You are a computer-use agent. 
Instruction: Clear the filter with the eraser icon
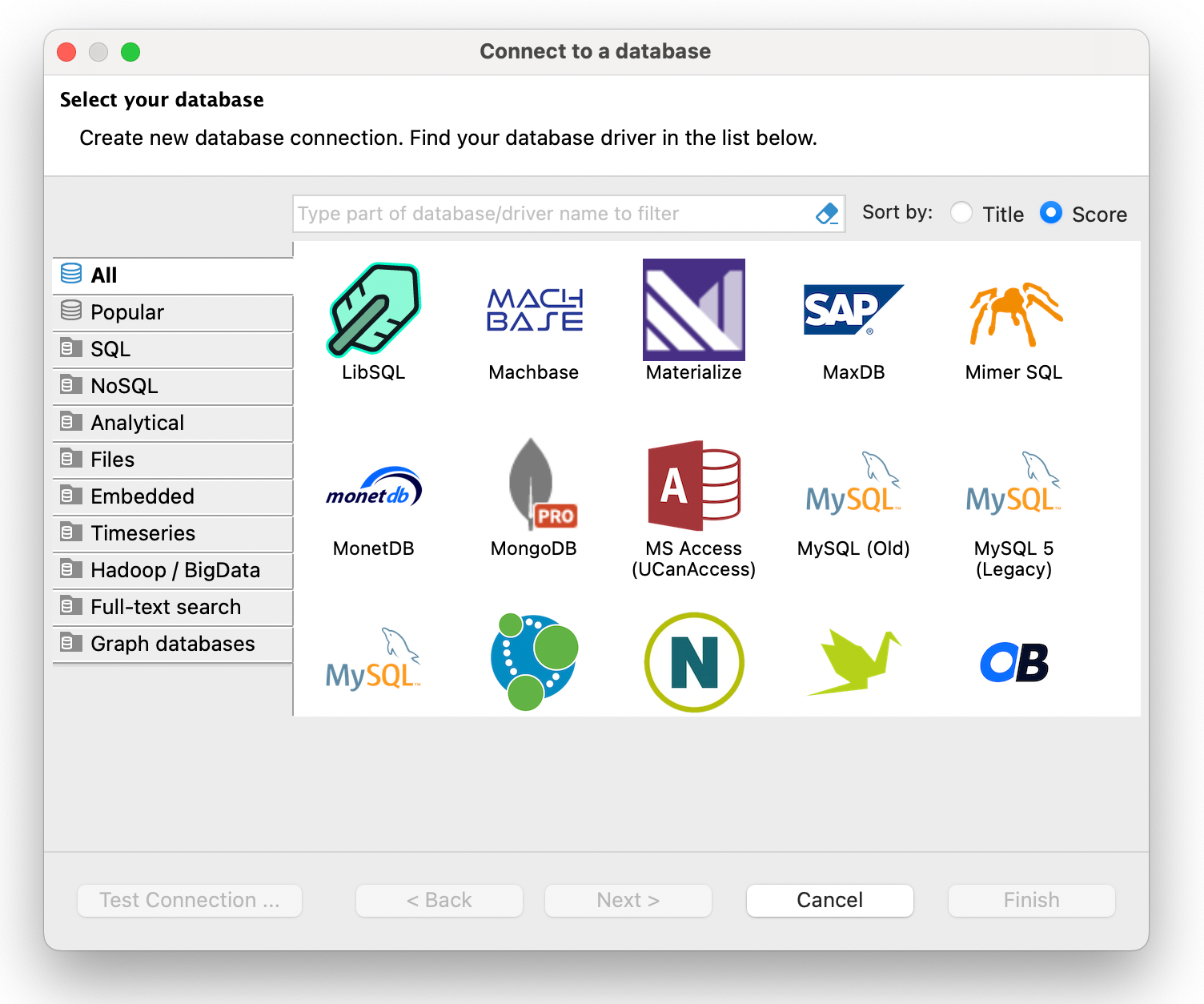(x=827, y=214)
